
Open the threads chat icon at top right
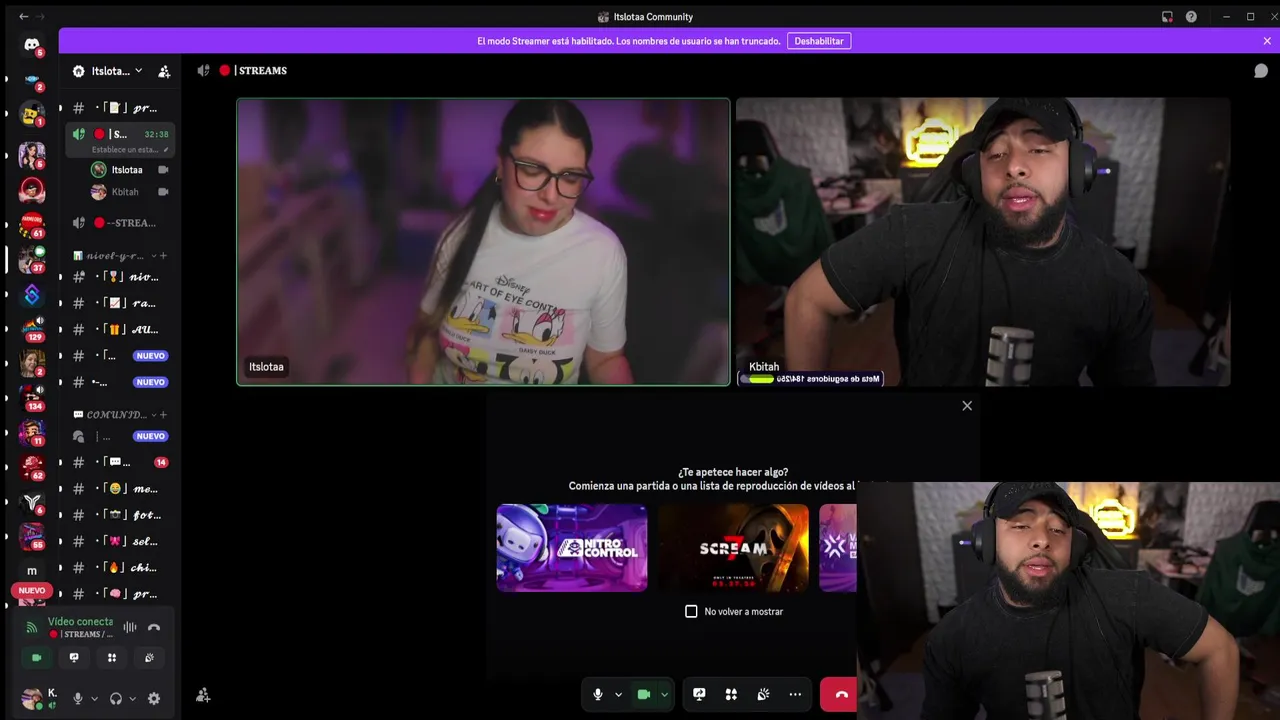pos(1261,71)
